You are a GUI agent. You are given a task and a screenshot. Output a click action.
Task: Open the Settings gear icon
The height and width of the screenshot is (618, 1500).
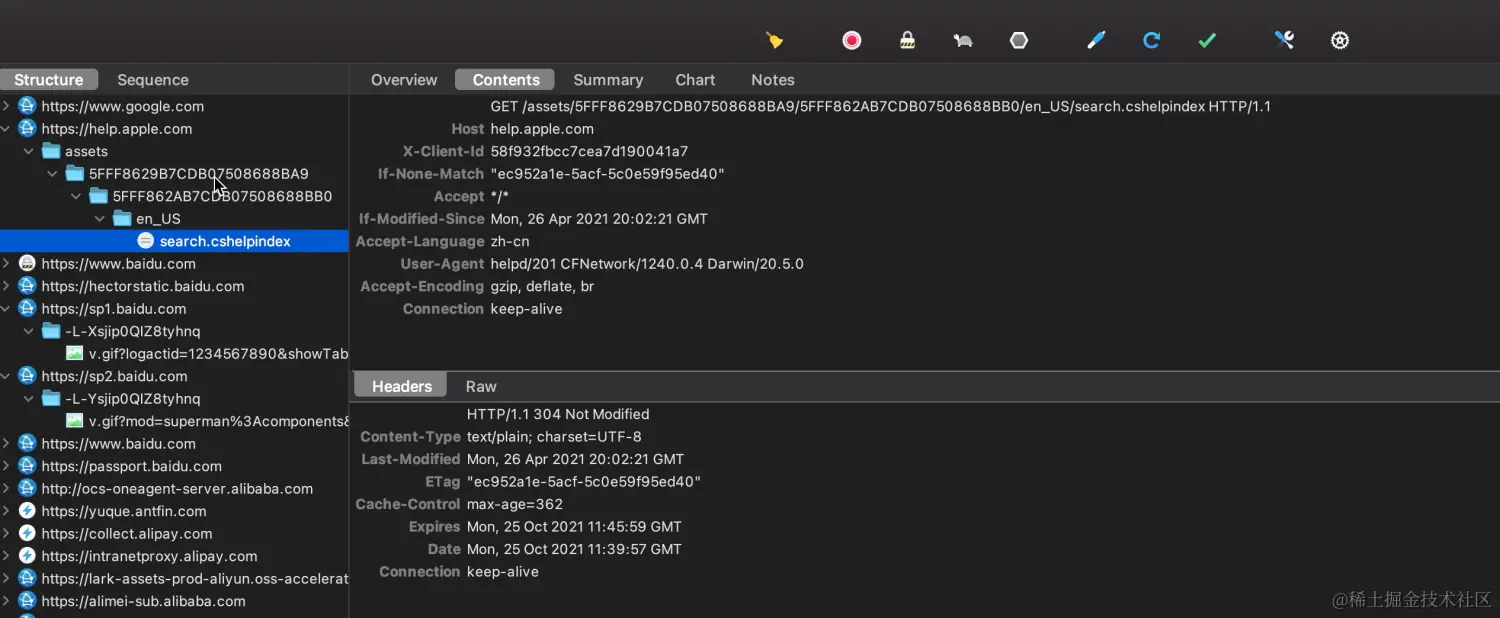(x=1340, y=40)
